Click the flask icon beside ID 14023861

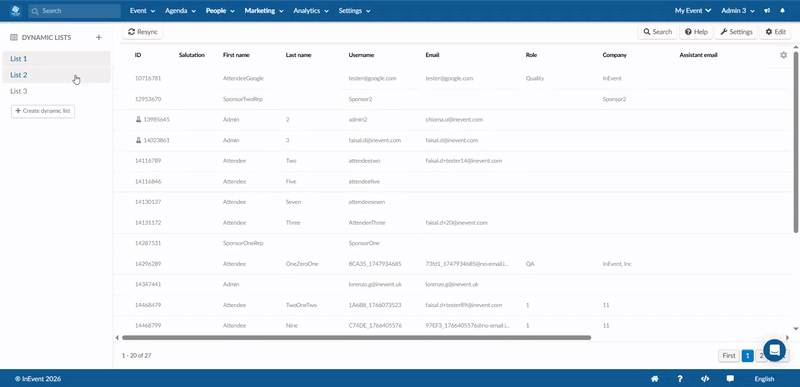(138, 140)
